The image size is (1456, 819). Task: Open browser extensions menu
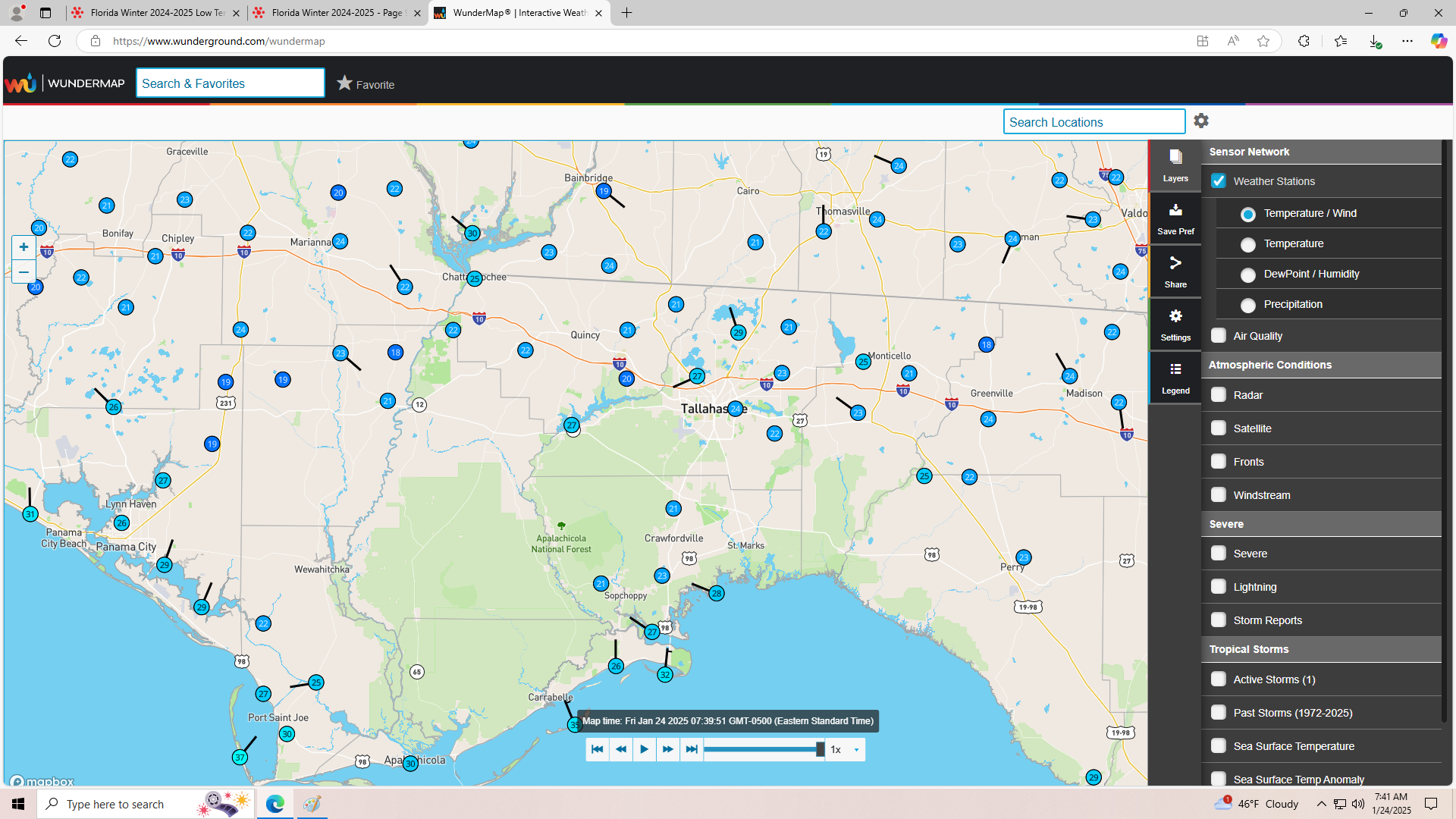coord(1304,41)
